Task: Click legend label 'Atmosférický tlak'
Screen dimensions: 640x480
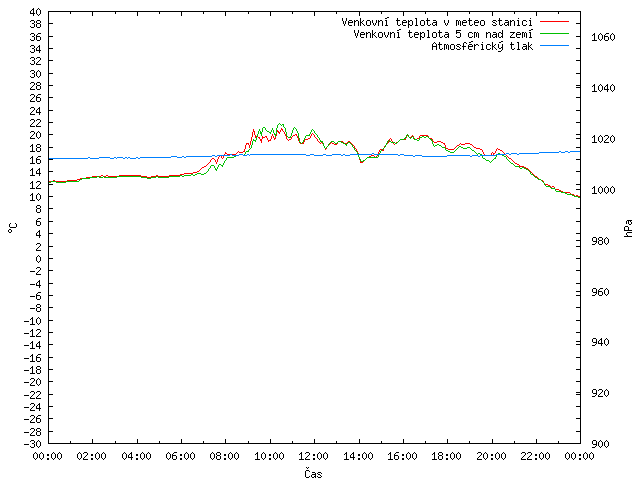Action: tap(482, 46)
